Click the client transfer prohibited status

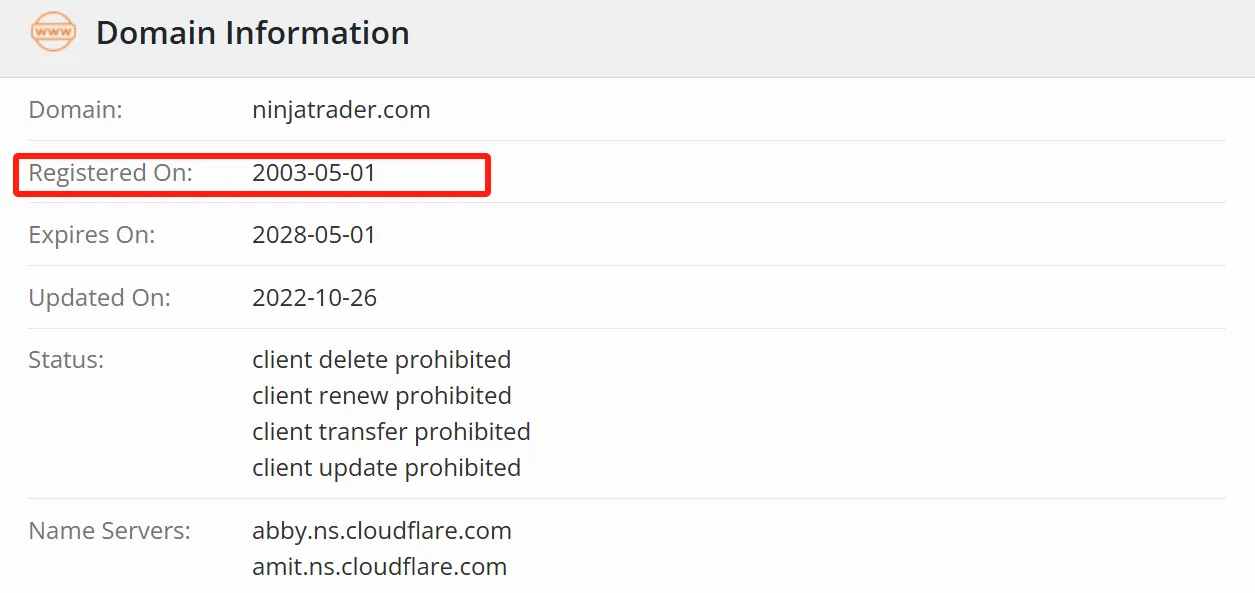pos(391,432)
